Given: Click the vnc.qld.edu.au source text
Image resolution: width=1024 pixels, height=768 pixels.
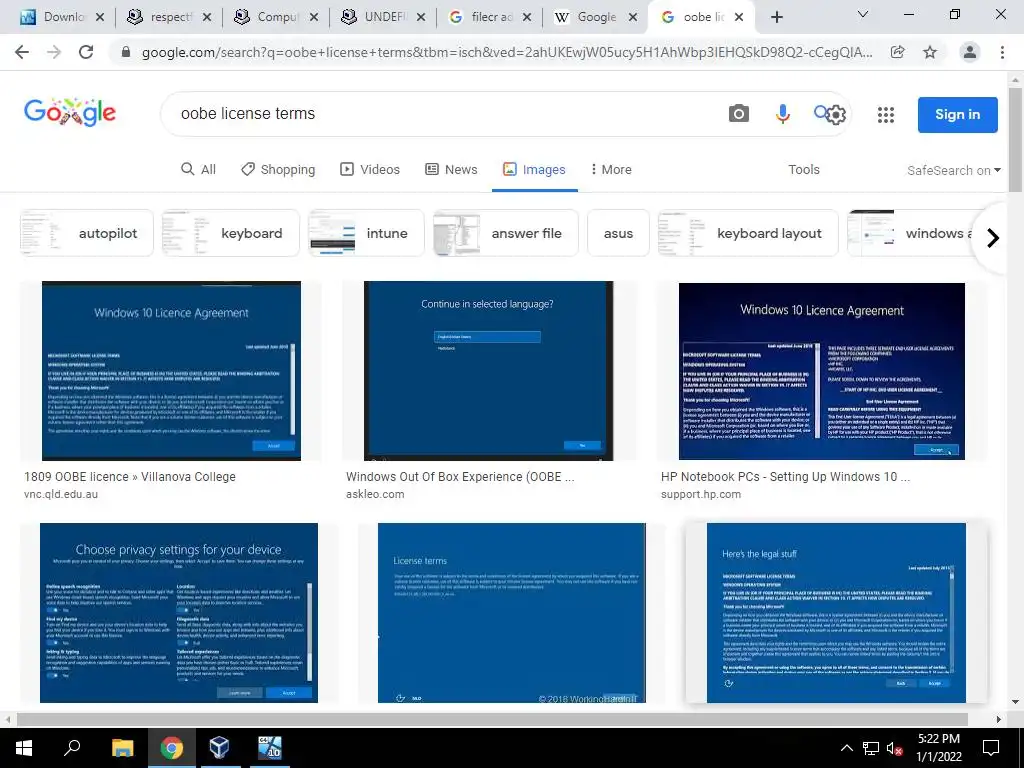Looking at the screenshot, I should (x=61, y=494).
